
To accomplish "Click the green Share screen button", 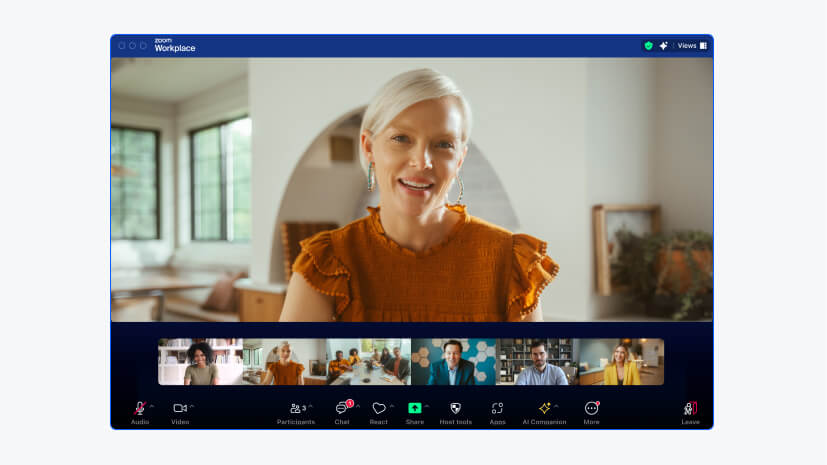I will point(415,409).
